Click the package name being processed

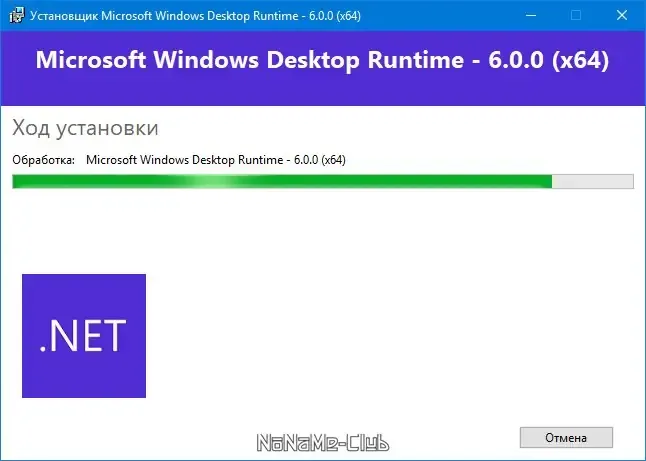(x=216, y=160)
